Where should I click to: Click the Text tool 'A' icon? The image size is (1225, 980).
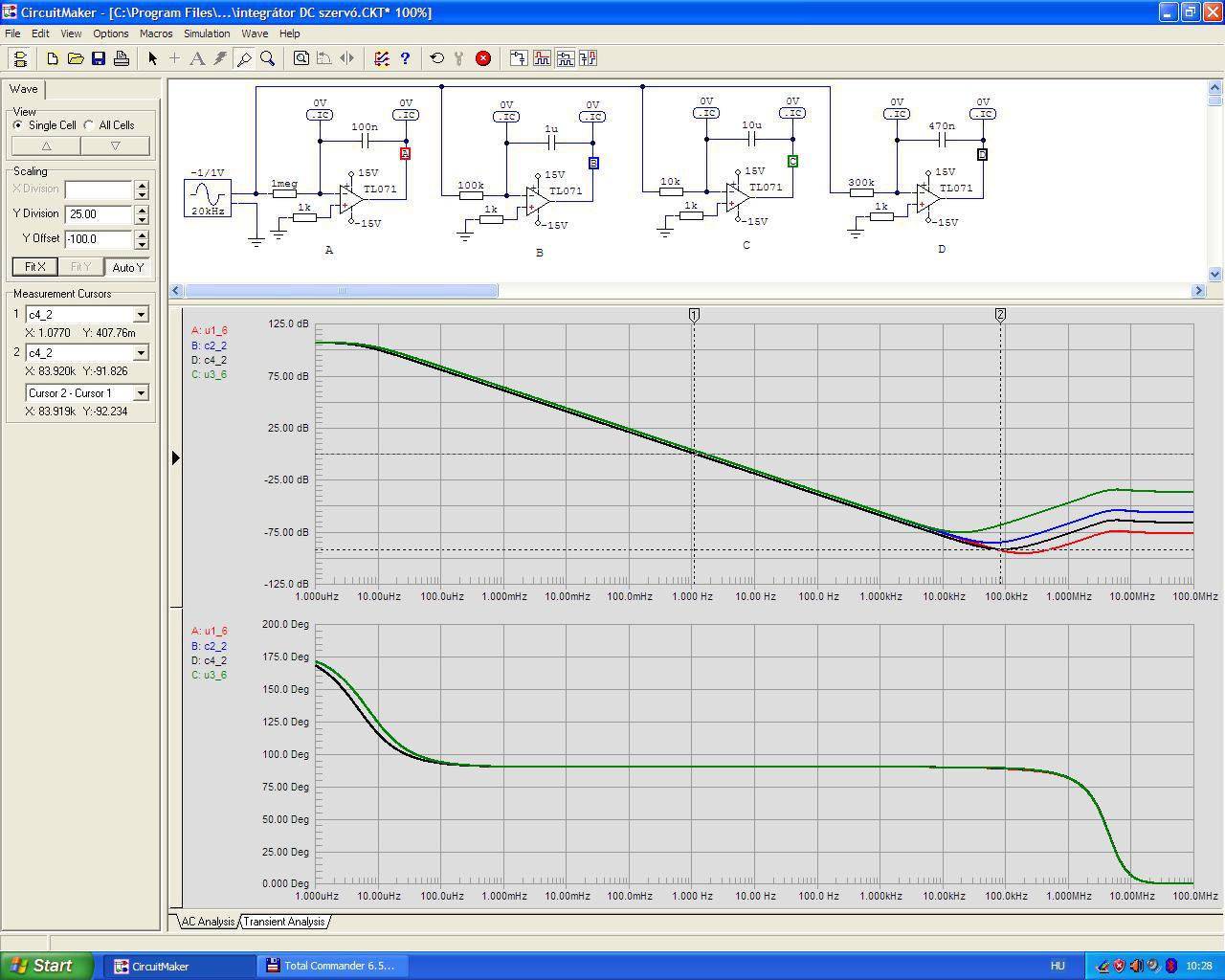[197, 58]
